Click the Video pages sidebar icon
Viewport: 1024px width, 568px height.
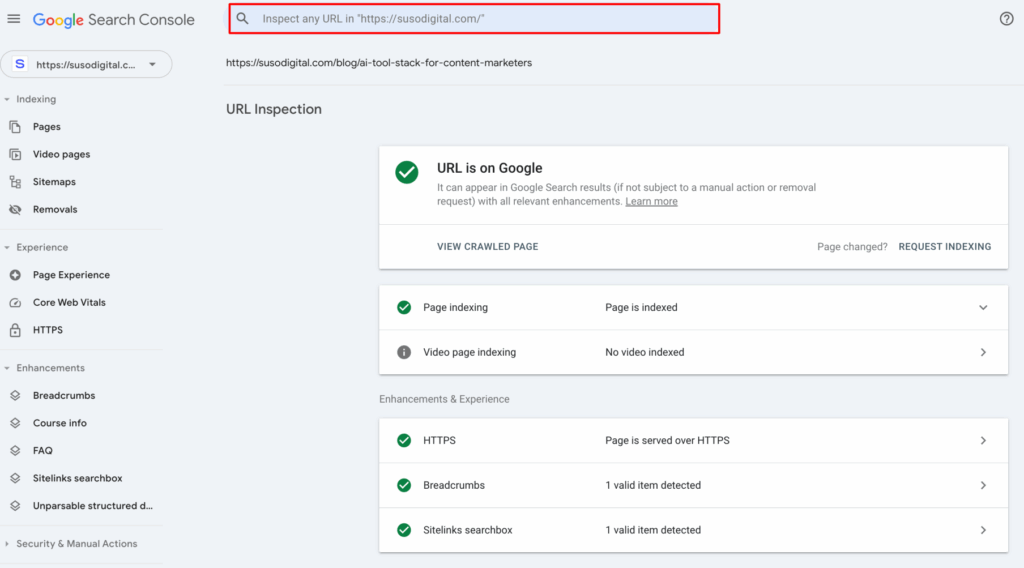15,154
